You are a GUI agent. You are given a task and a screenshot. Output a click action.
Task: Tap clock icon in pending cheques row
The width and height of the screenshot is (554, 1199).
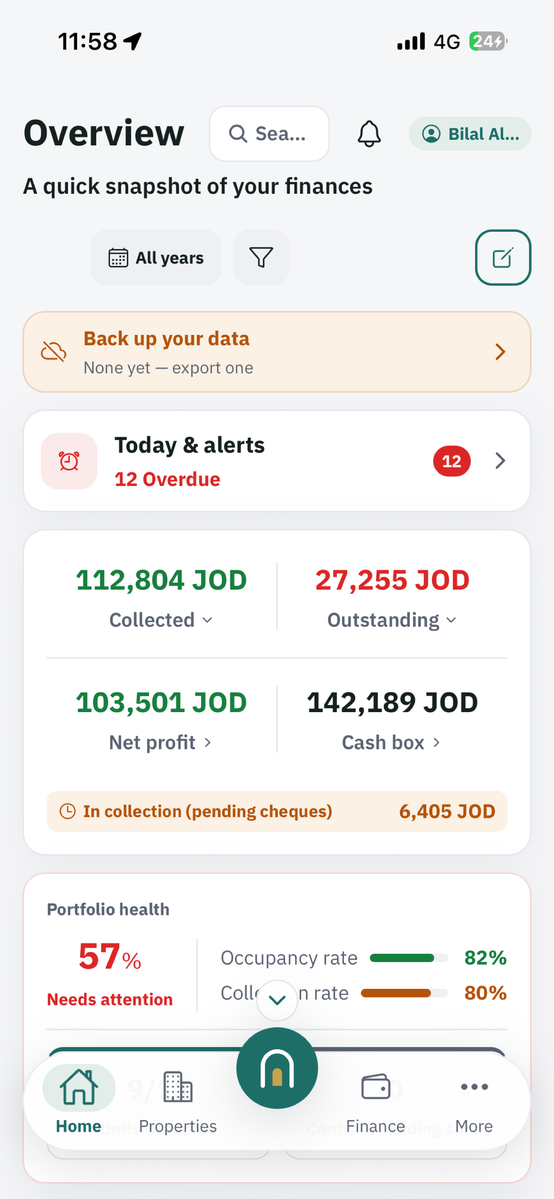67,811
